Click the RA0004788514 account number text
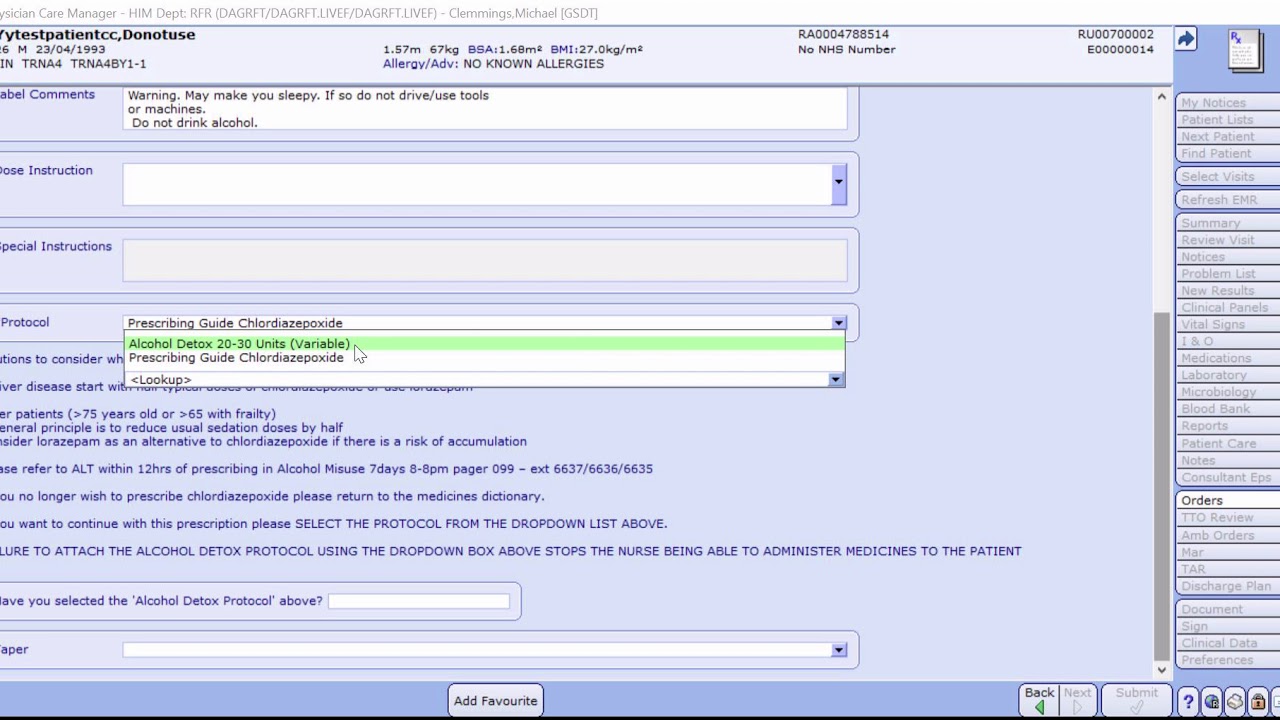 [843, 34]
